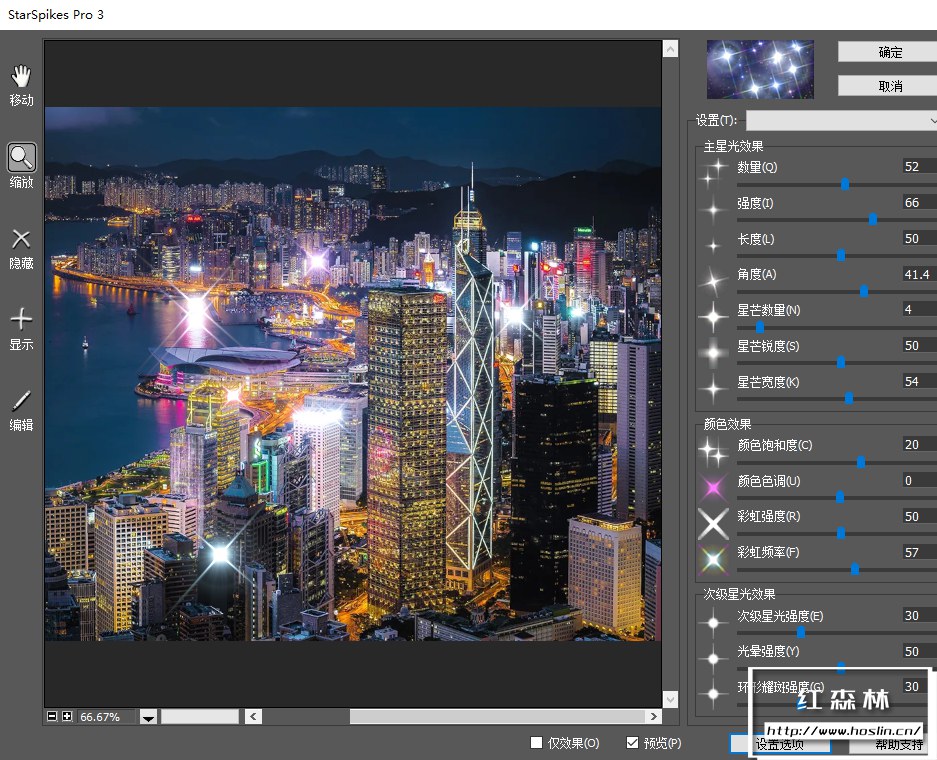
Task: Adjust the 数量(Q) slider handle
Action: (845, 185)
